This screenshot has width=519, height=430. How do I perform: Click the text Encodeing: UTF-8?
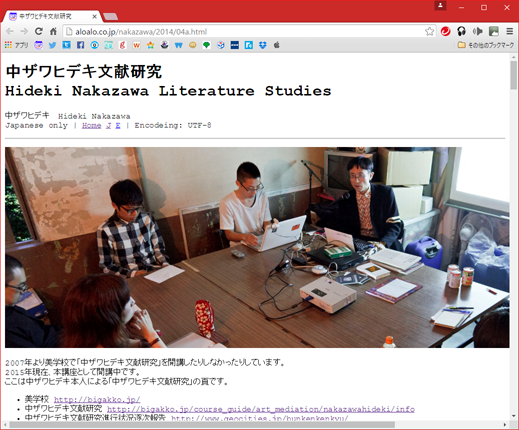coord(173,125)
